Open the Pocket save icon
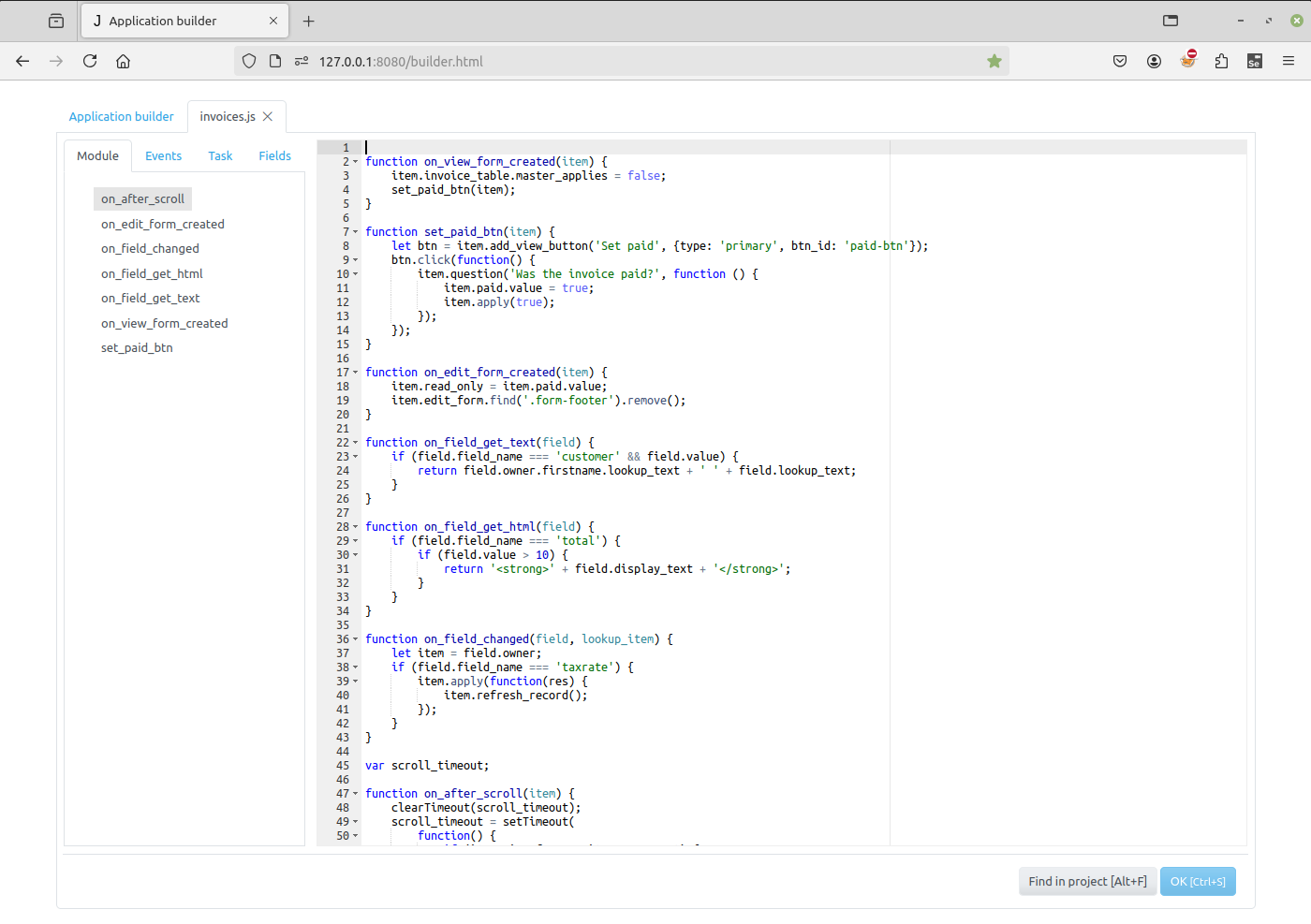The width and height of the screenshot is (1311, 924). tap(1120, 61)
